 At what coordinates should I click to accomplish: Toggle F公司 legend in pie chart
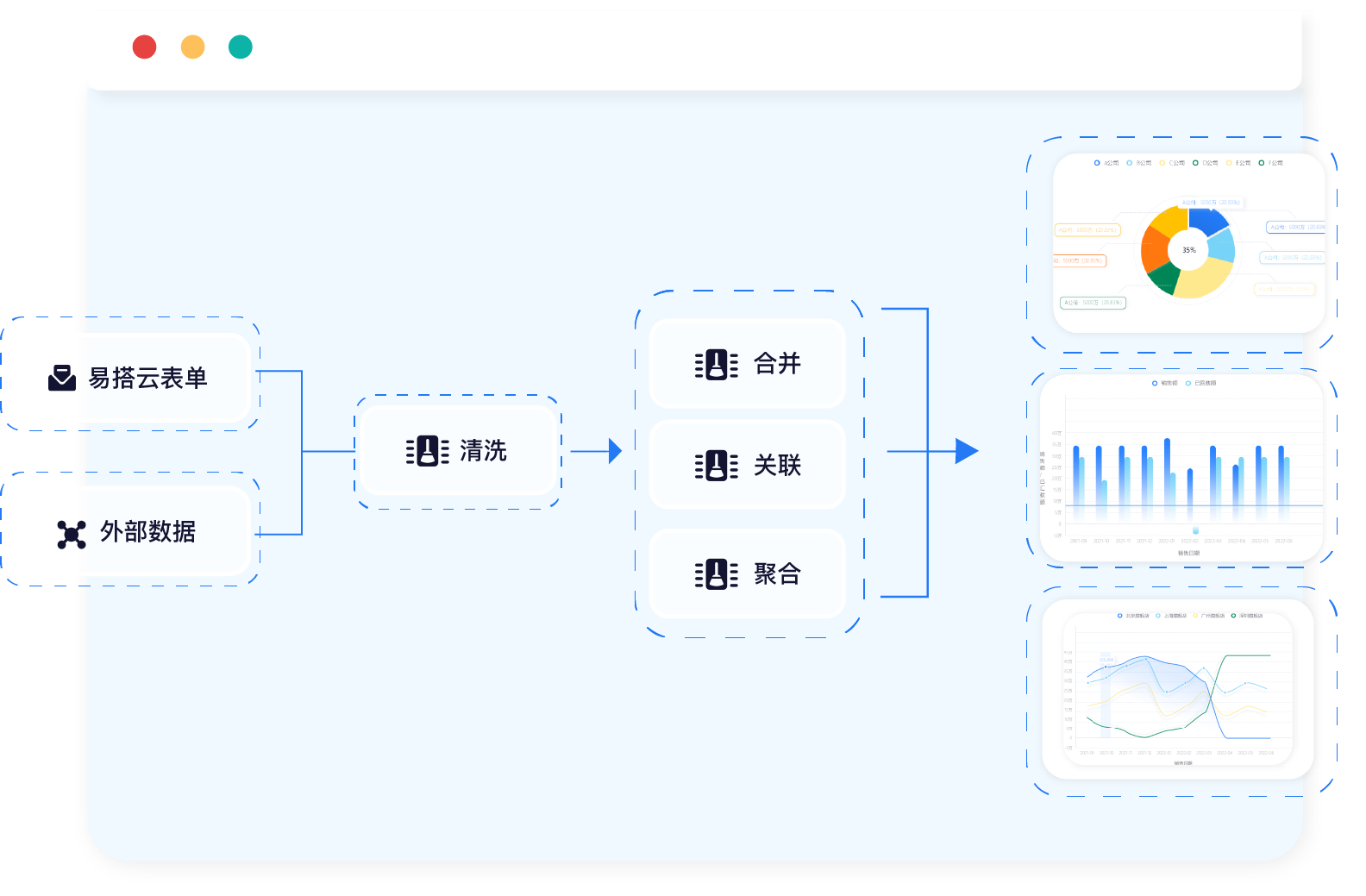(1271, 163)
